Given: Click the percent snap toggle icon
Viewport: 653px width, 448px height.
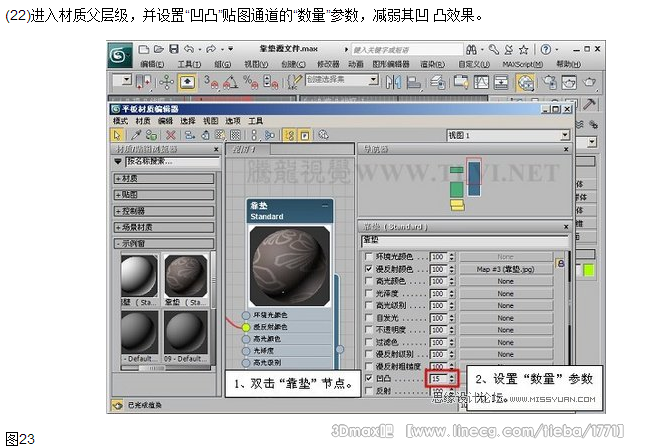Looking at the screenshot, I should coord(250,82).
